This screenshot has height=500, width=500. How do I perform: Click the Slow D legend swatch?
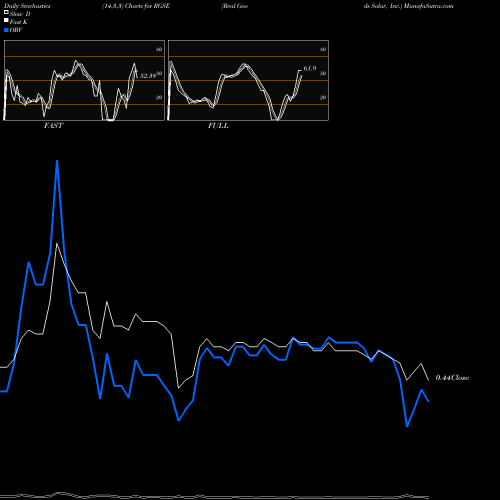pyautogui.click(x=6, y=13)
